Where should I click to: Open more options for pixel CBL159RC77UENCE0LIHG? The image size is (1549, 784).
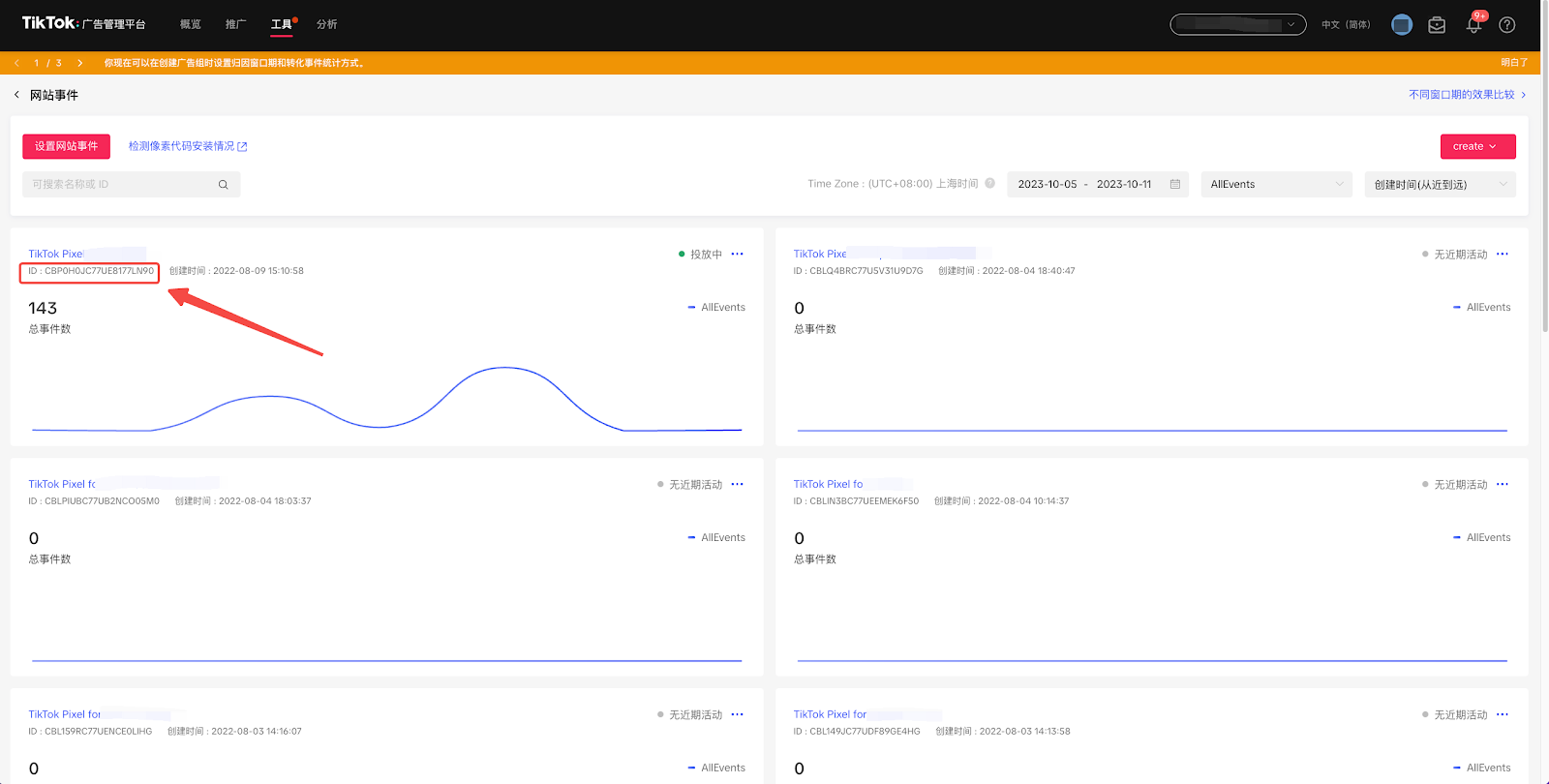tap(738, 714)
